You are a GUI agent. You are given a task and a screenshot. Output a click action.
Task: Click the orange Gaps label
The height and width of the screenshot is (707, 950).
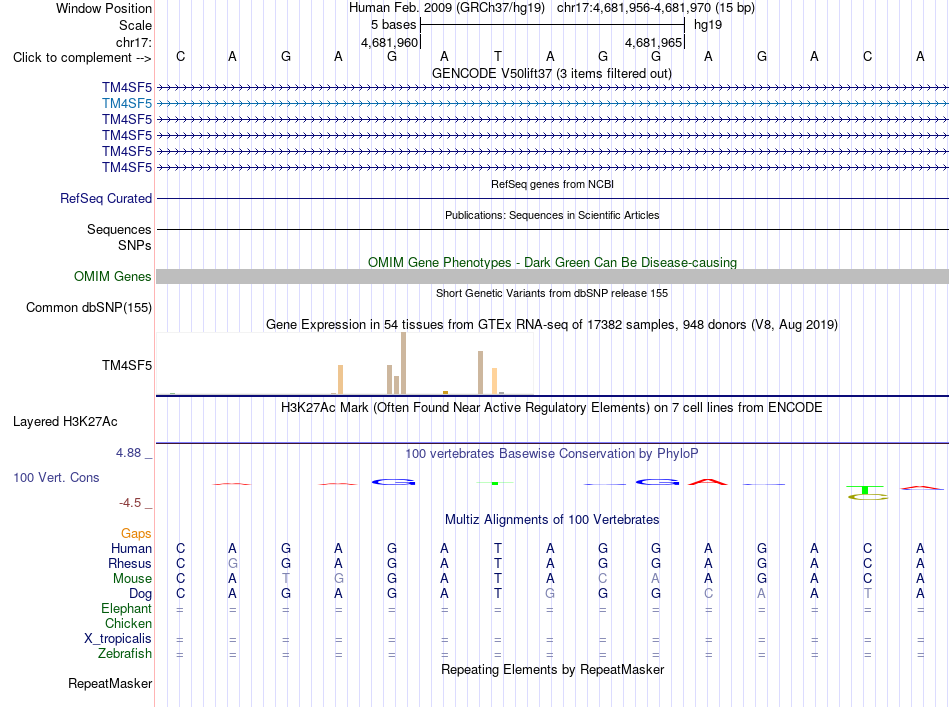(x=136, y=534)
